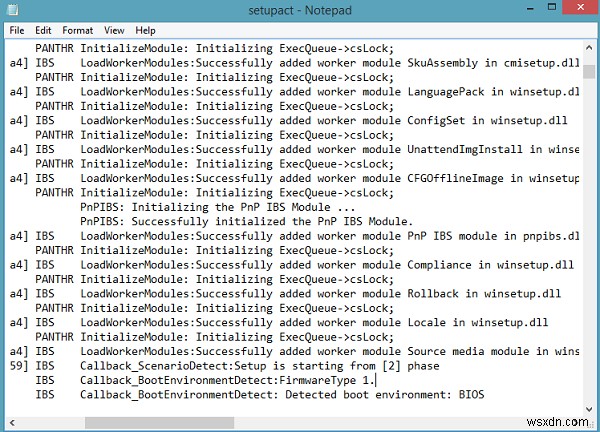Click the 'setupact - Notepad' title bar text

[x=300, y=11]
